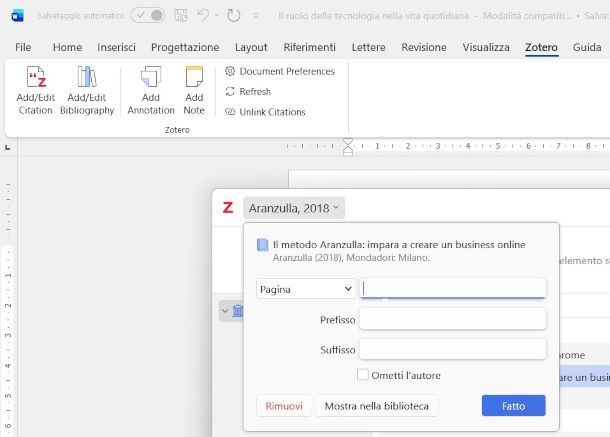
Task: Toggle the Salvataggio automatico switch
Action: [x=148, y=16]
